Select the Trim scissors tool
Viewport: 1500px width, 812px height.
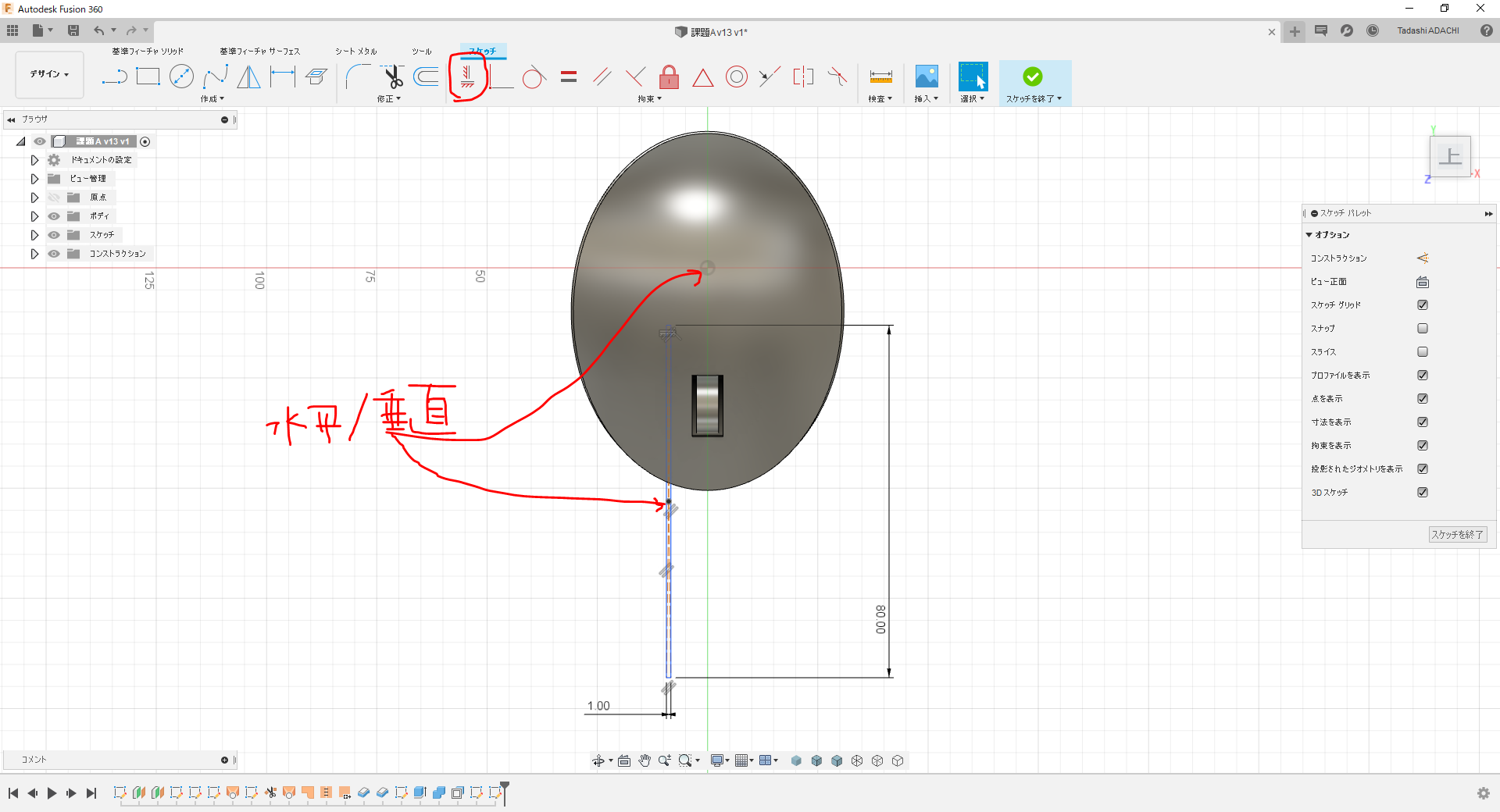coord(392,77)
